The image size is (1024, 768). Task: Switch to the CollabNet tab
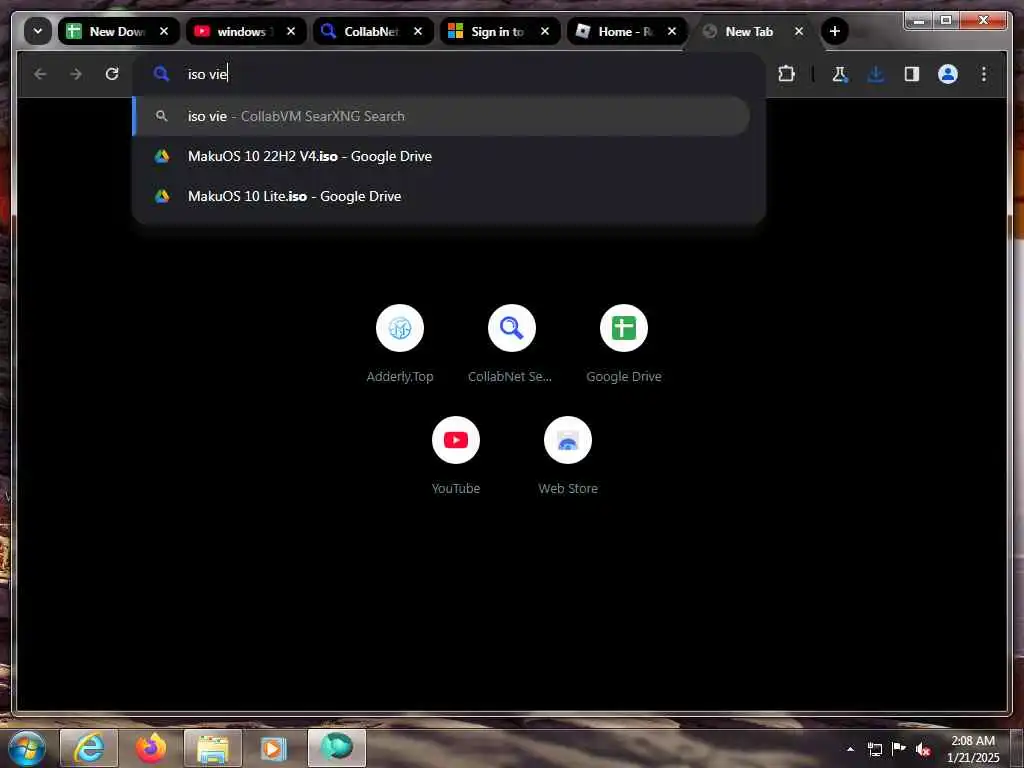click(373, 31)
